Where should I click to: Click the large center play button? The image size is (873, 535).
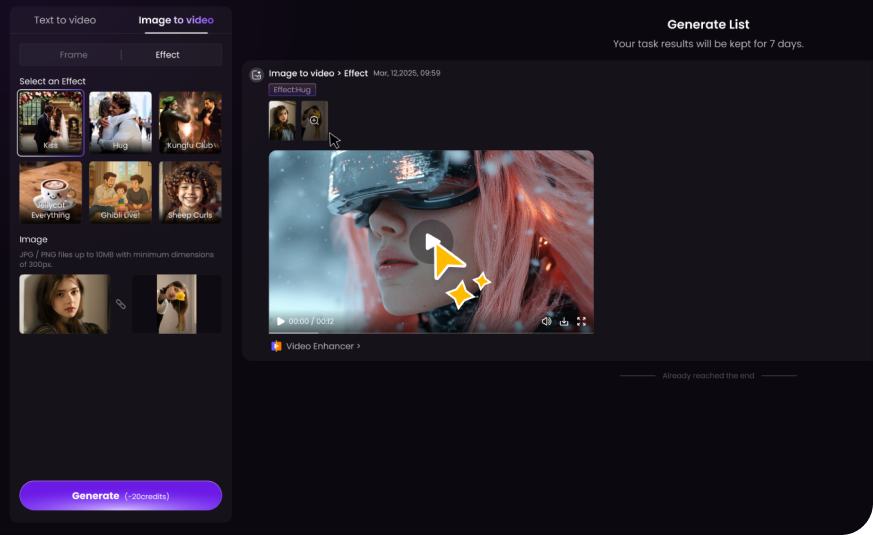tap(431, 241)
